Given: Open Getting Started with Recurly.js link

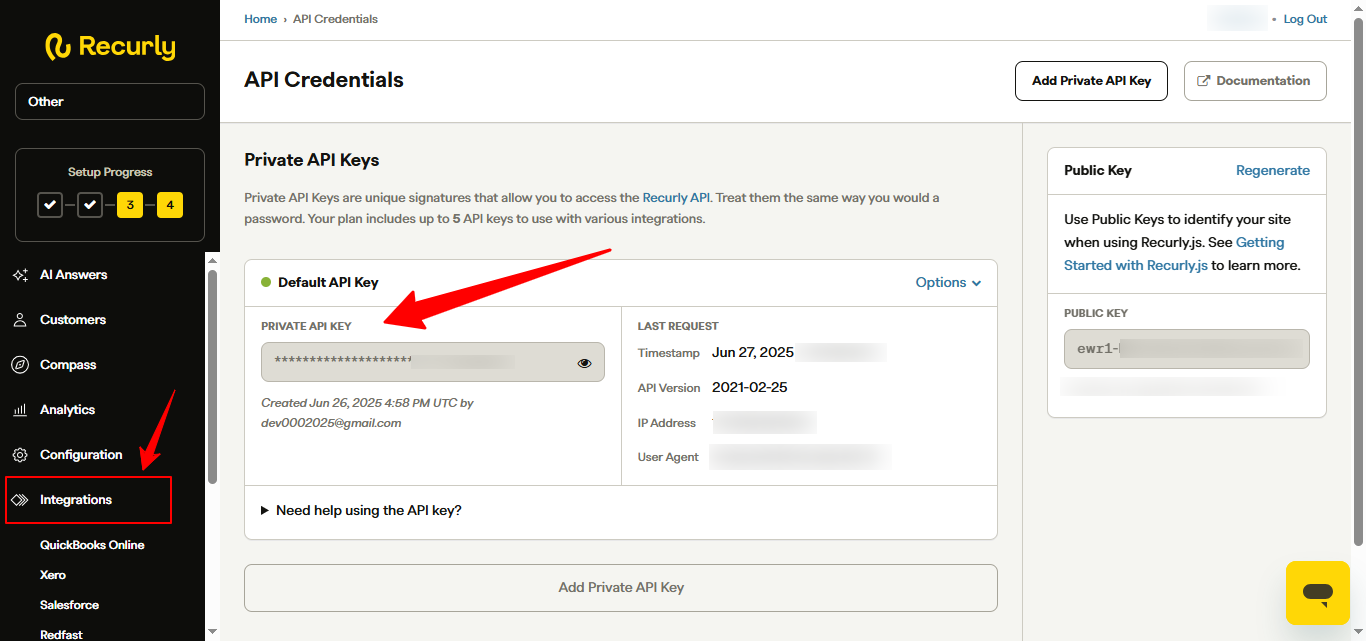Looking at the screenshot, I should coord(1174,254).
